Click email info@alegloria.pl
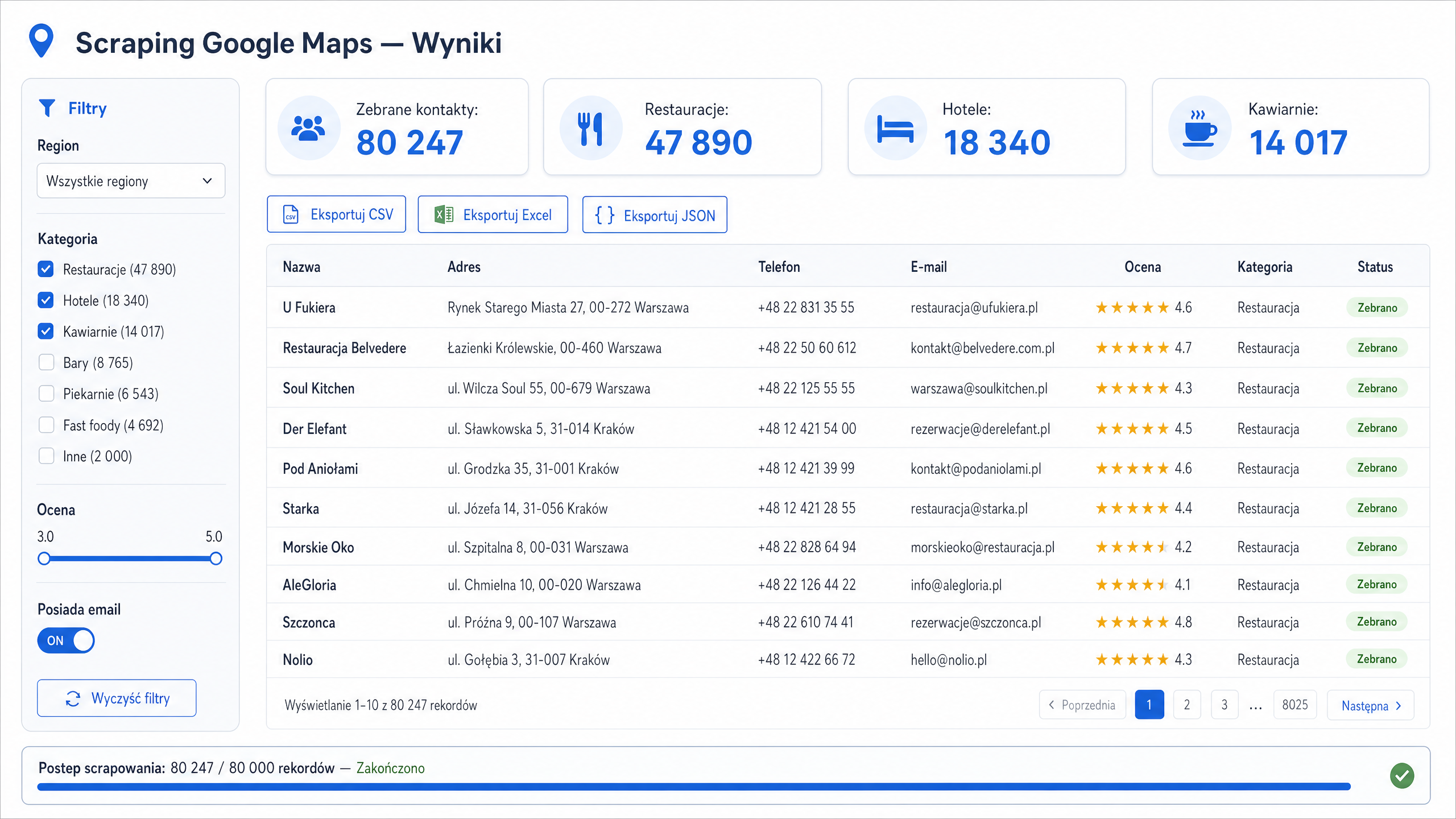This screenshot has width=1456, height=819. 956,585
